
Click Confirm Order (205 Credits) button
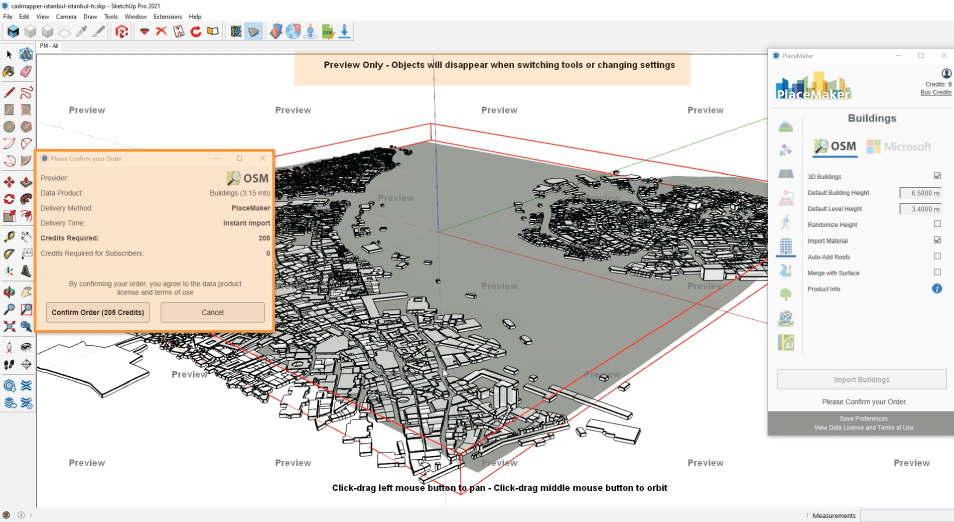click(x=97, y=312)
